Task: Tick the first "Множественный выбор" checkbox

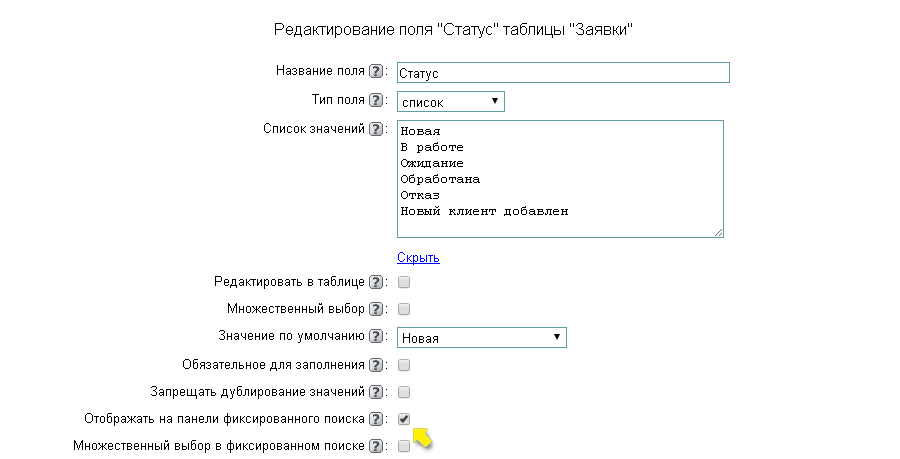Action: 404,310
